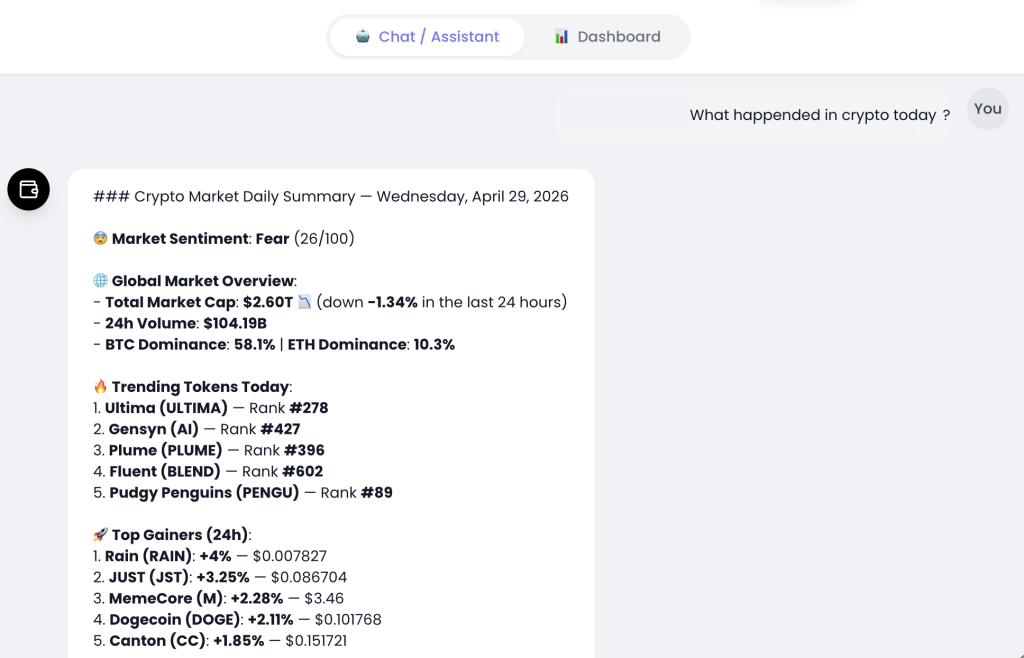1024x658 pixels.
Task: Switch to the Chat / Assistant tab
Action: coord(427,37)
